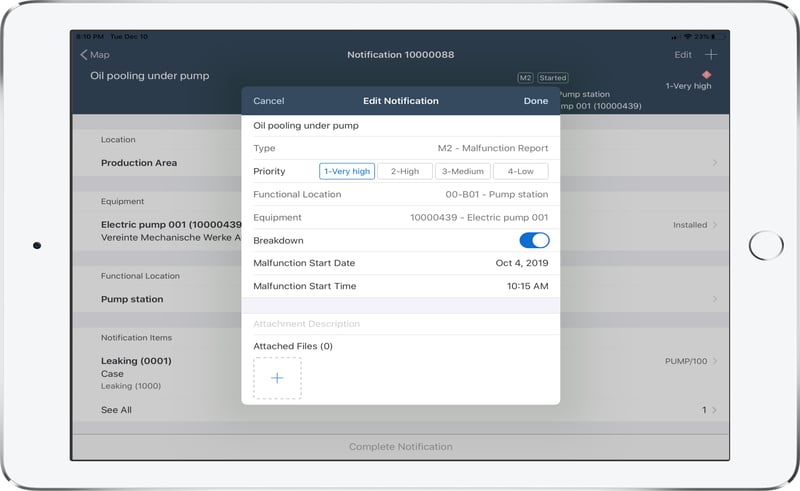This screenshot has width=800, height=491.
Task: Tap Production Area text
Action: 139,163
